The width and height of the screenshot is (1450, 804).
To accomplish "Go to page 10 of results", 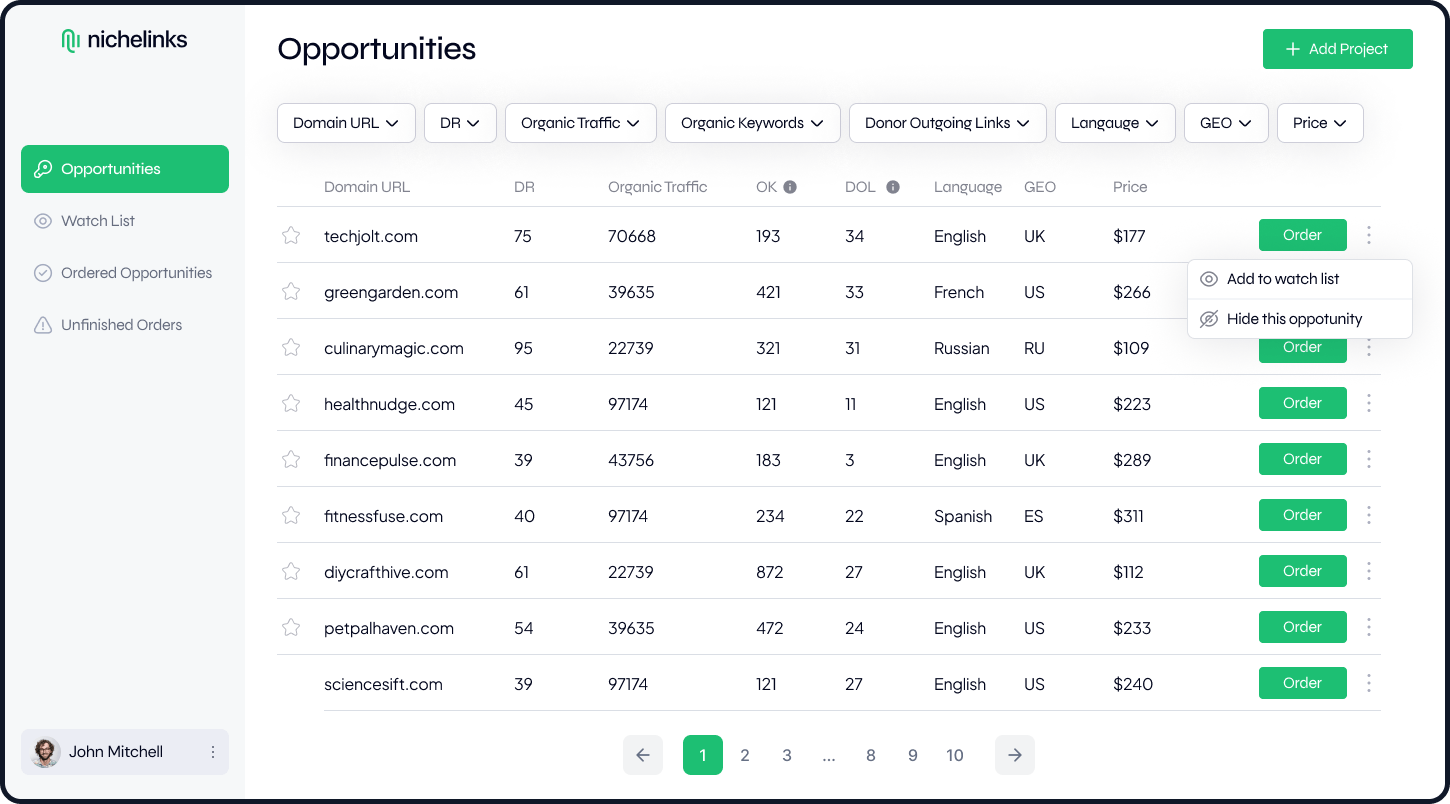I will coord(955,755).
